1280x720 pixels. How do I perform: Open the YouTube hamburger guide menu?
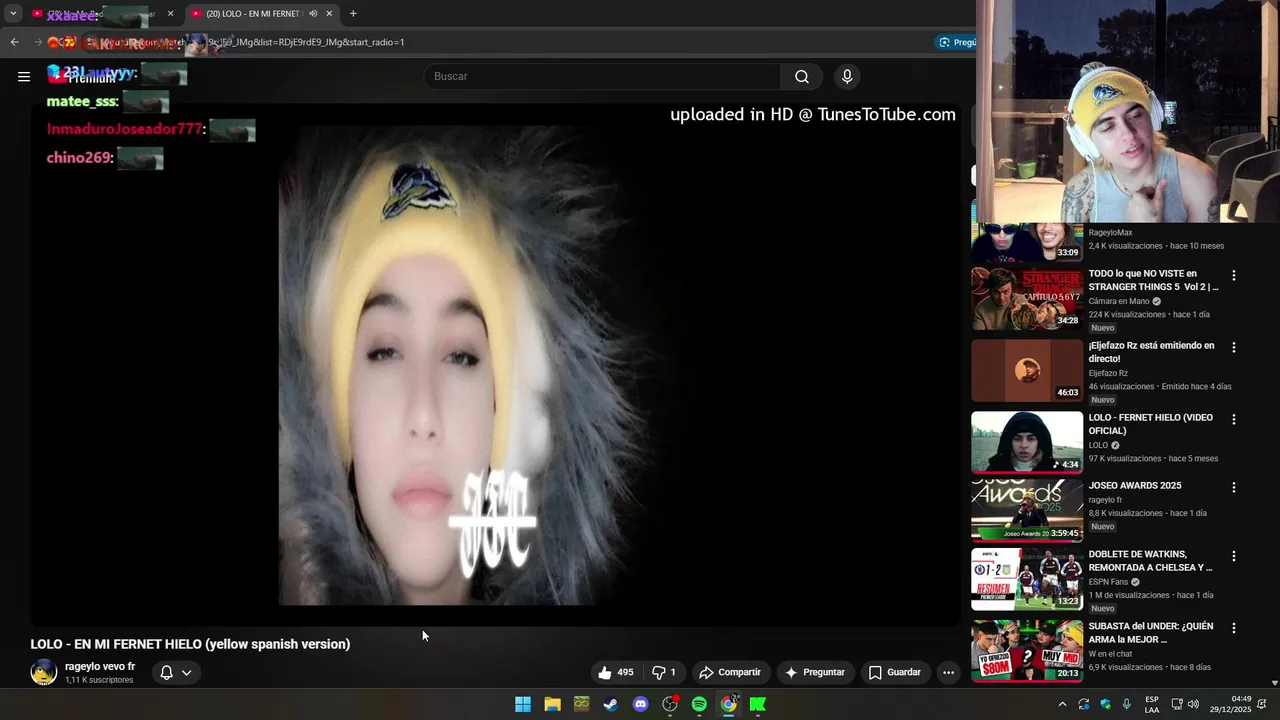coord(24,76)
